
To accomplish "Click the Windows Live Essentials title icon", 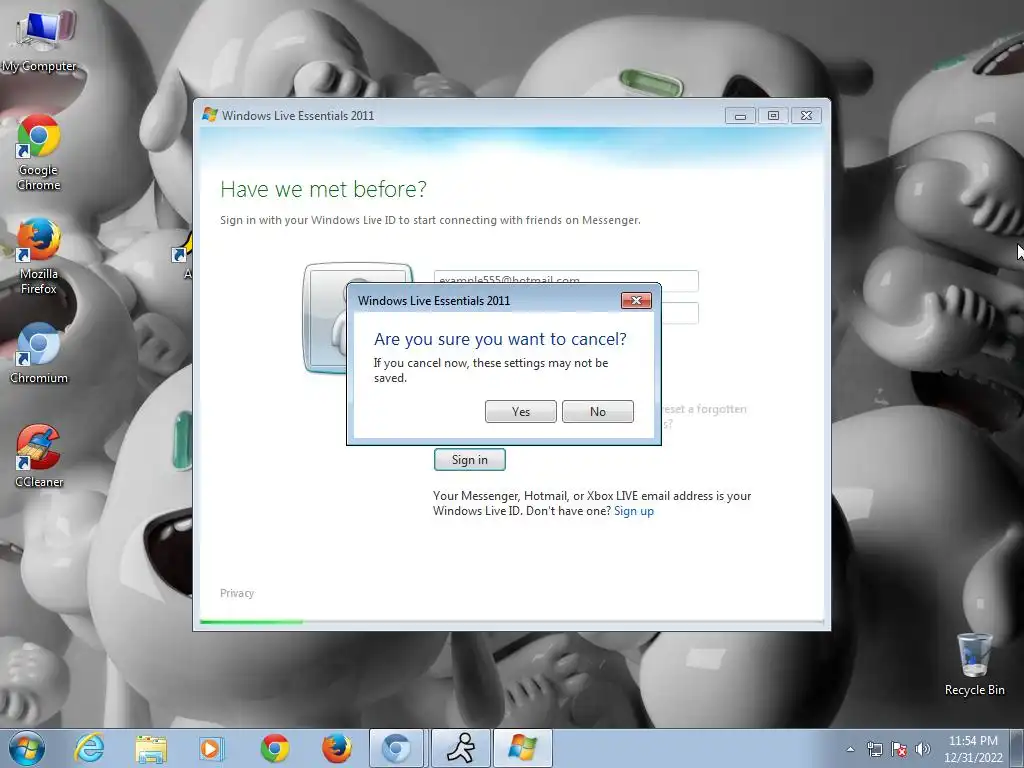I will [x=210, y=115].
